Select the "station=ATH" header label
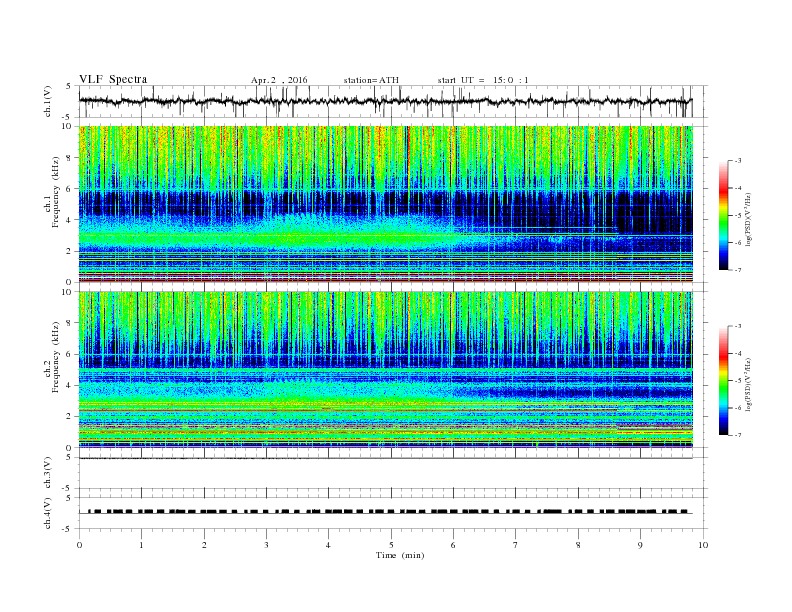 [371, 80]
